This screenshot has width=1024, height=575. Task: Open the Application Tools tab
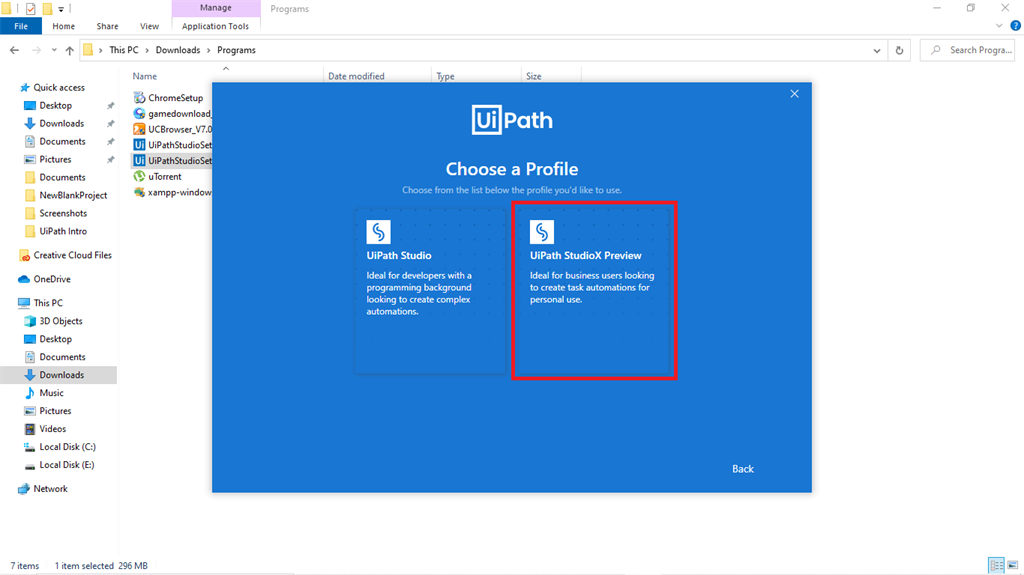pos(216,26)
